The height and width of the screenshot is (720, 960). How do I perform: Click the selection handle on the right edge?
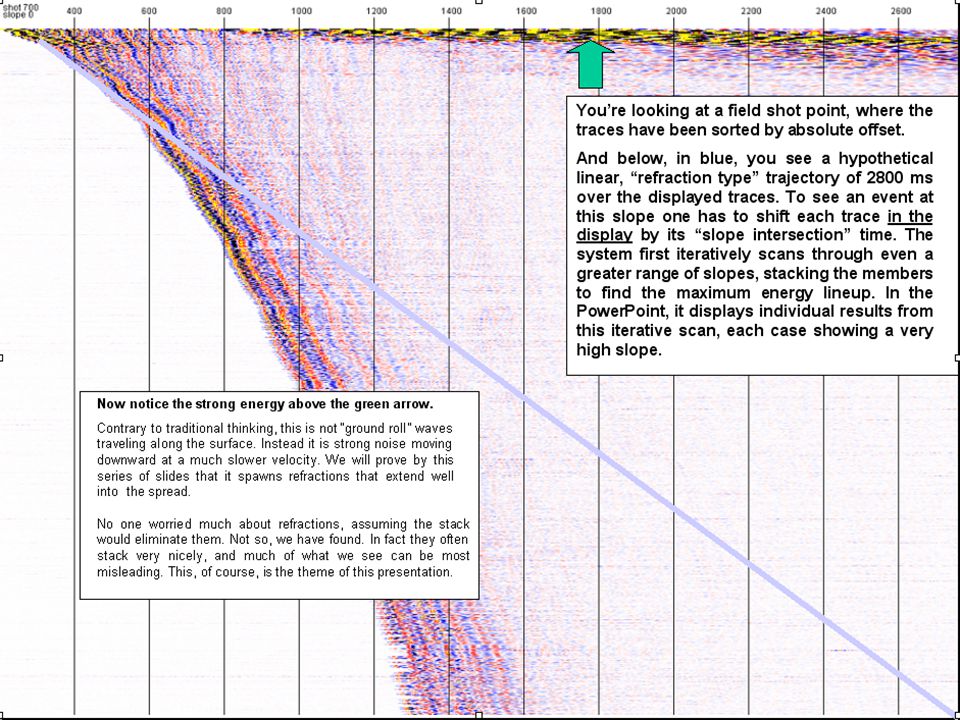(958, 358)
